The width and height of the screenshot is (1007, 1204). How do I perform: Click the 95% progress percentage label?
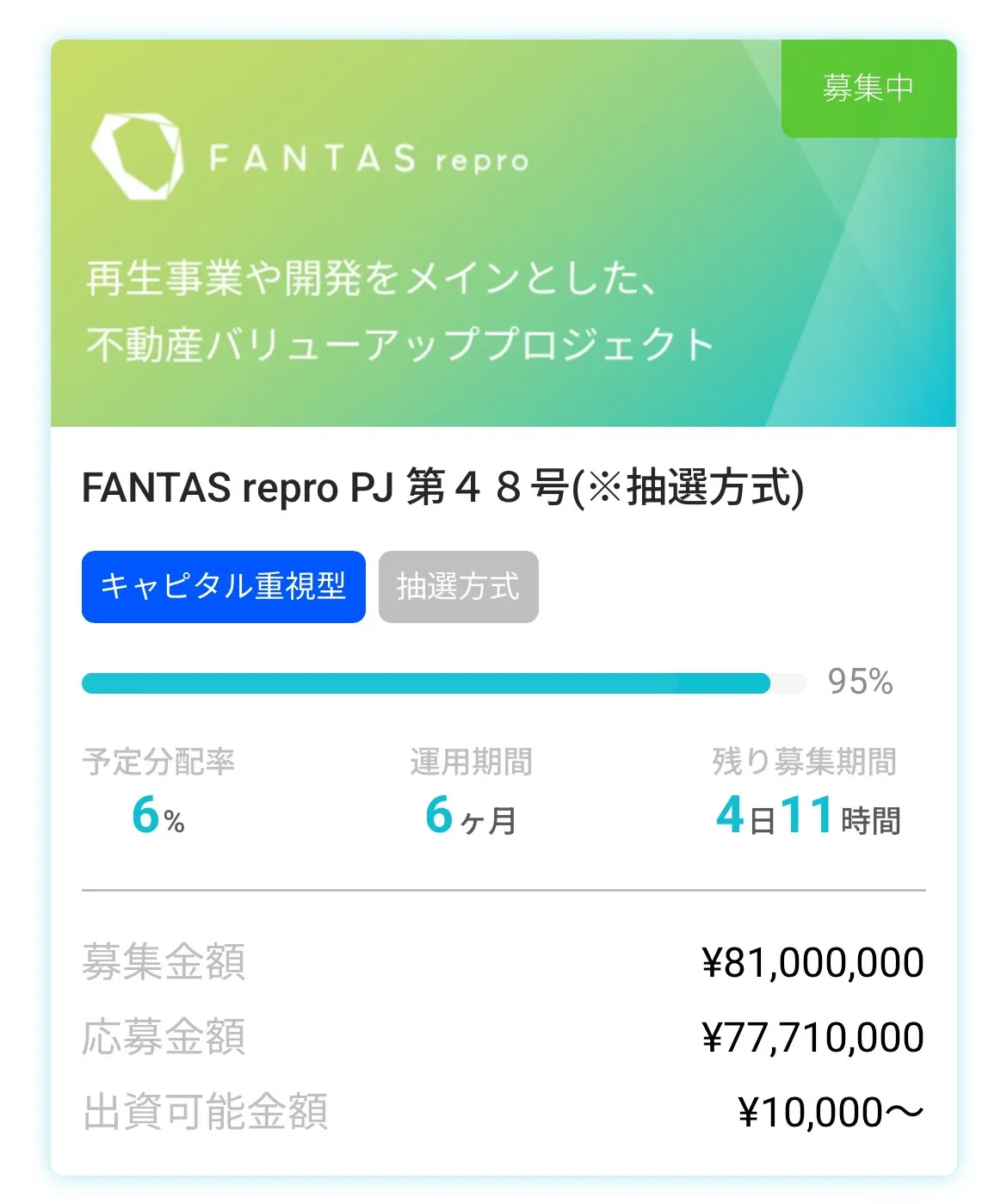860,682
